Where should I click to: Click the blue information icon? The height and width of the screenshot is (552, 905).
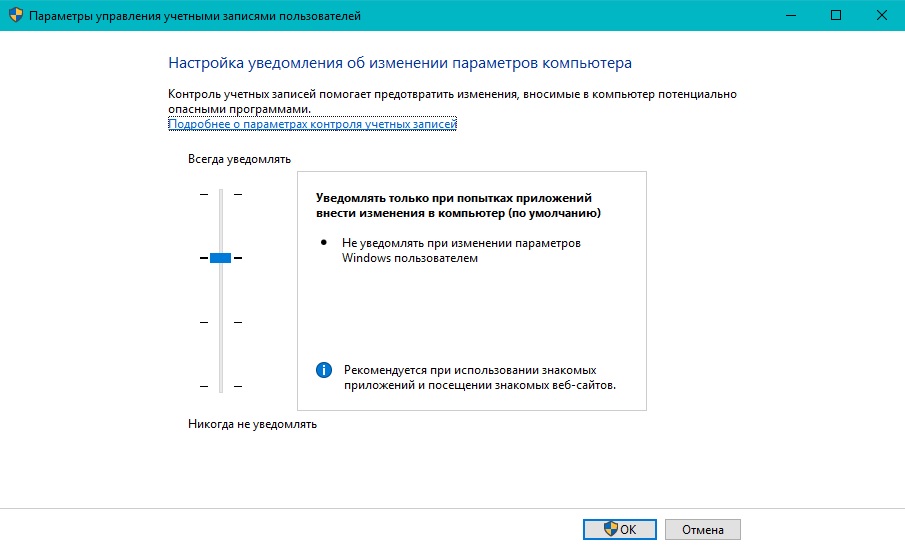pos(323,370)
